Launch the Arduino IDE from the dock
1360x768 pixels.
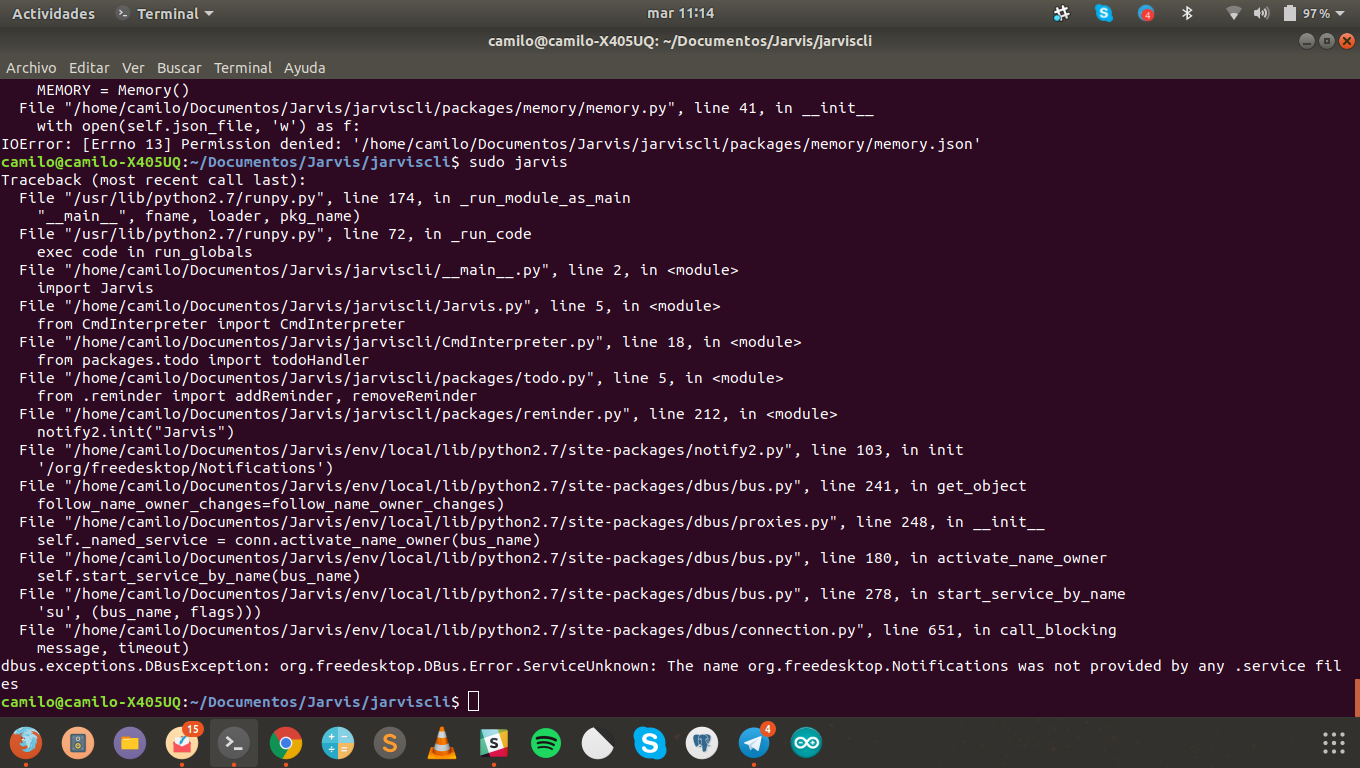(x=806, y=743)
